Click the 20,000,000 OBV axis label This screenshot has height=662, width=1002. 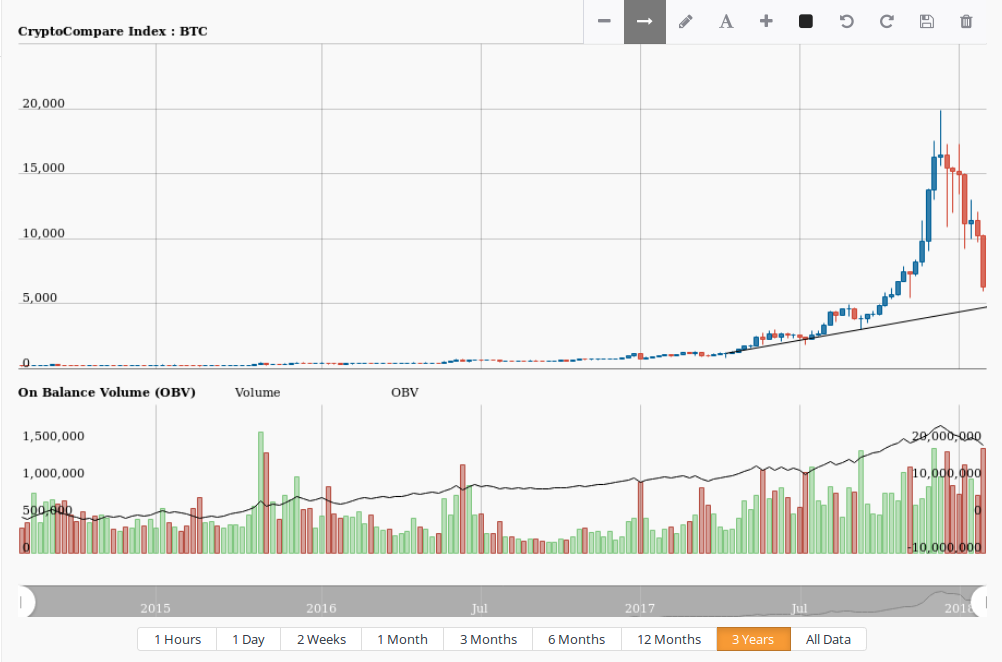[946, 436]
